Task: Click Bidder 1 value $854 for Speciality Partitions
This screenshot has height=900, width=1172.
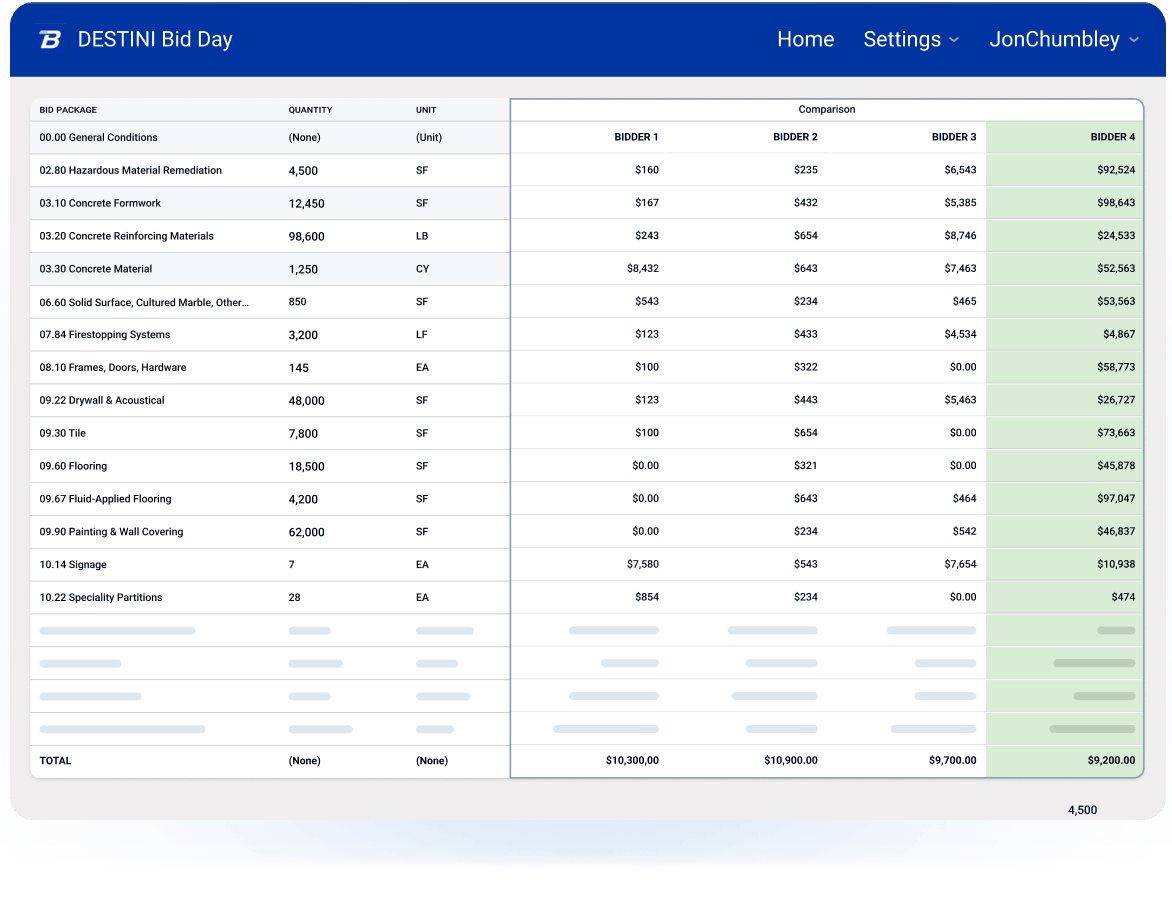Action: coord(647,597)
